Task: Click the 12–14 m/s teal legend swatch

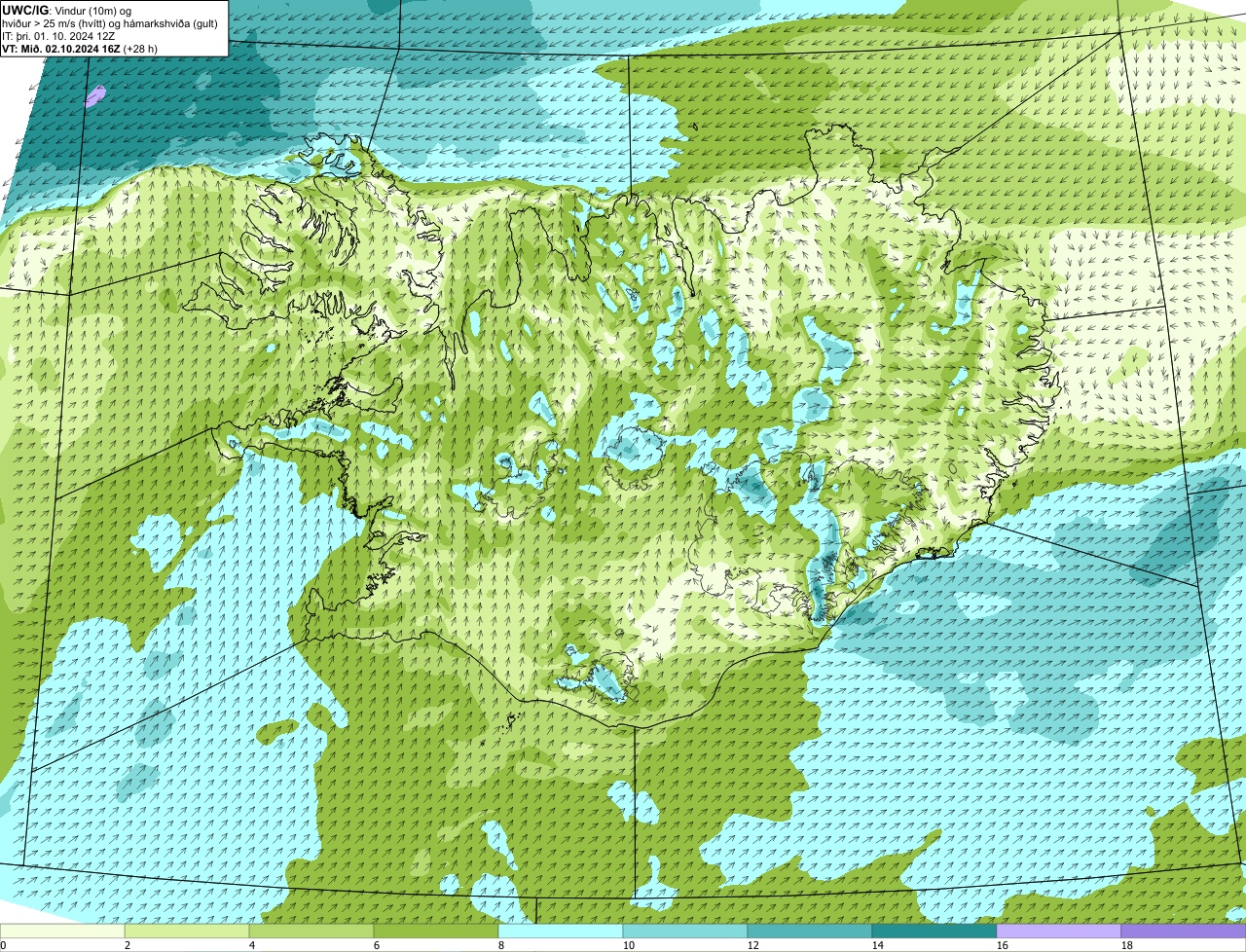Action: [x=810, y=931]
